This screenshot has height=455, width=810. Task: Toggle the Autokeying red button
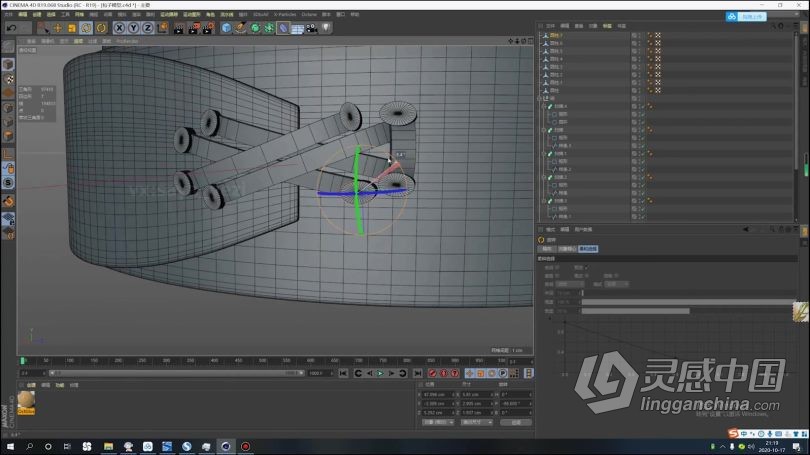coord(444,373)
